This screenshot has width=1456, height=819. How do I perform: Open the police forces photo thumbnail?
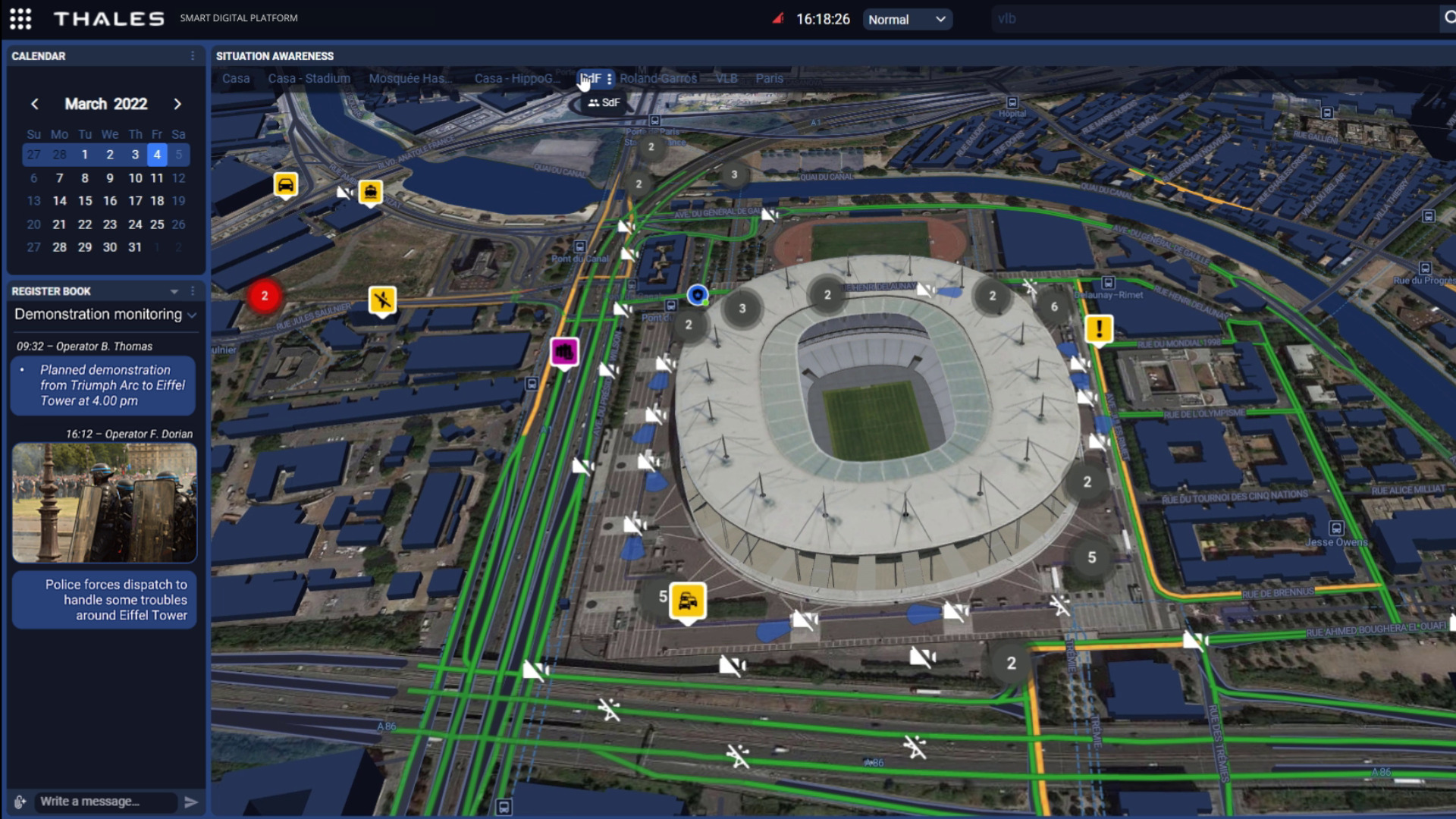(105, 503)
